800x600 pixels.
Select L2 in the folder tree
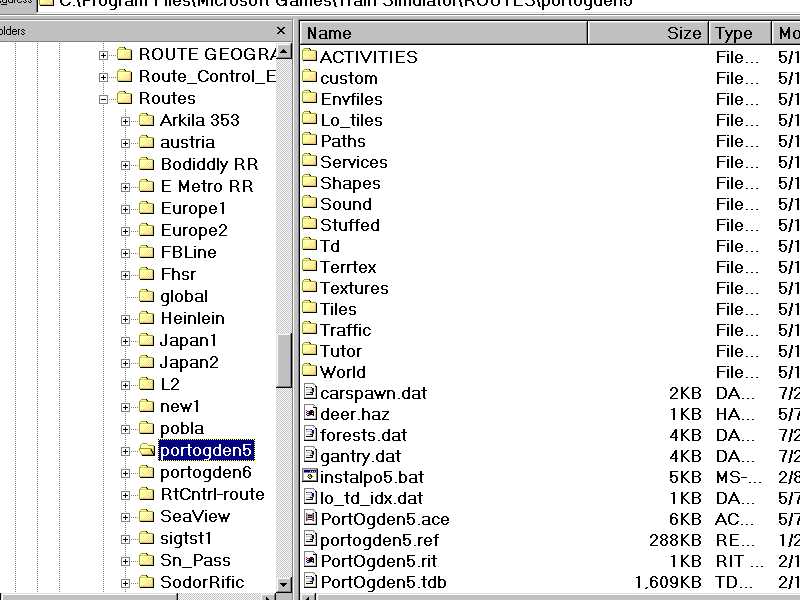pyautogui.click(x=170, y=384)
